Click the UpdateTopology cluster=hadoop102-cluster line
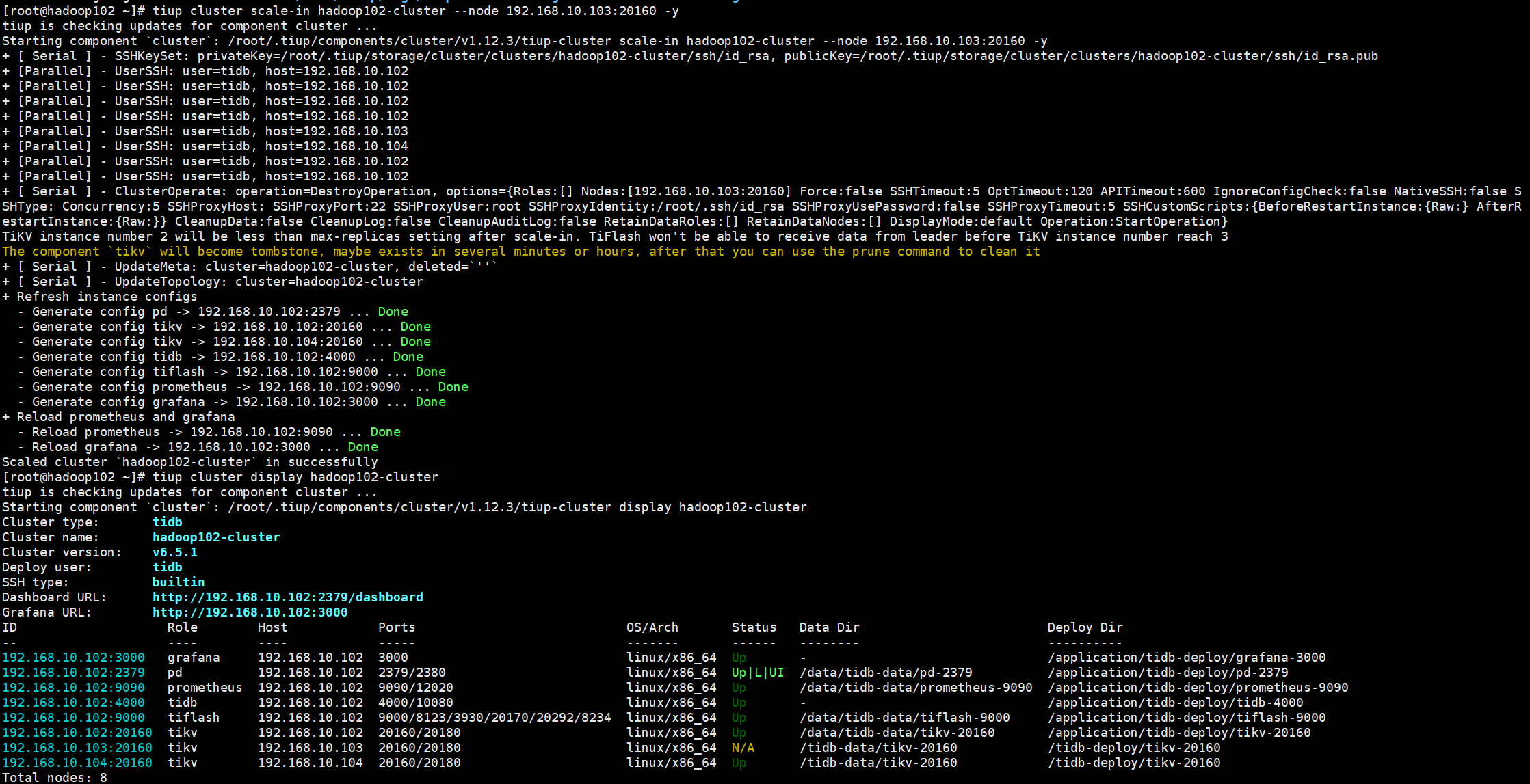This screenshot has width=1530, height=784. point(213,282)
